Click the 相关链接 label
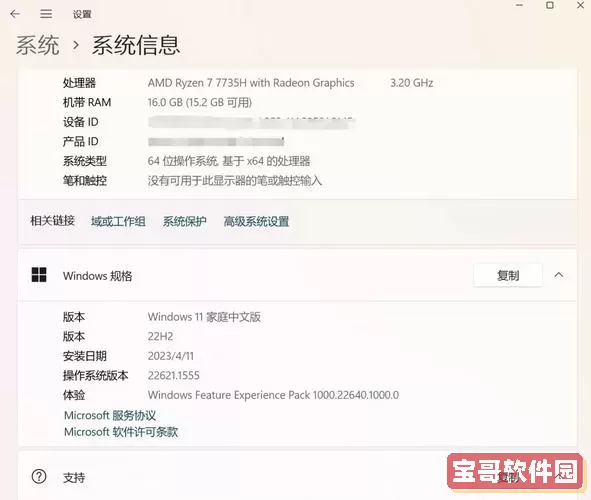 [x=52, y=221]
